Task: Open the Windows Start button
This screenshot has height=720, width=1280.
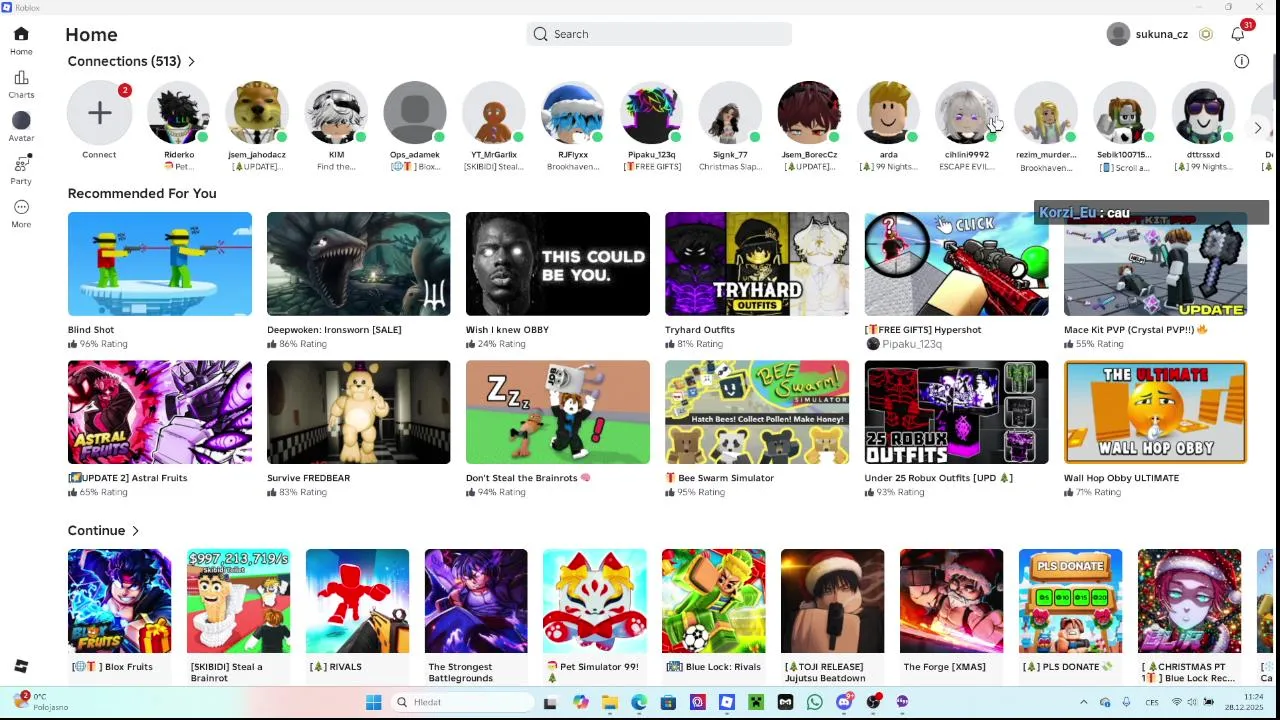Action: coord(374,702)
